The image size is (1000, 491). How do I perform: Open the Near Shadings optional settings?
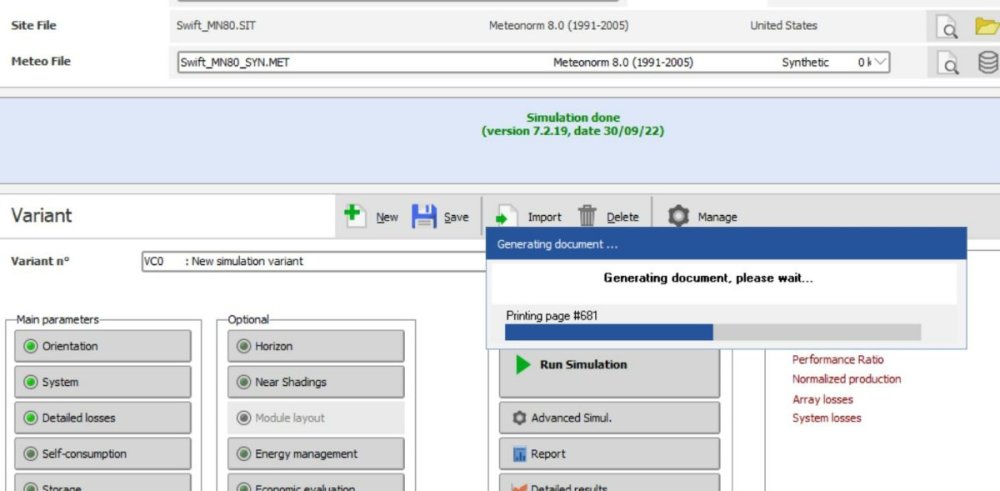[x=316, y=382]
